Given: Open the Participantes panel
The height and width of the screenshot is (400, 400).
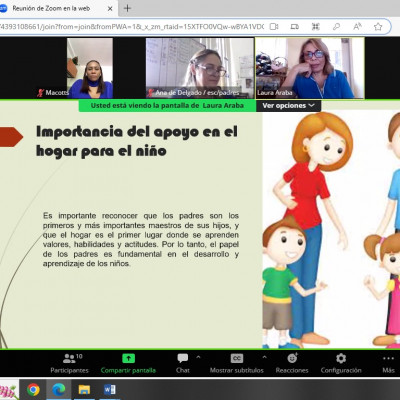Looking at the screenshot, I should pos(70,363).
